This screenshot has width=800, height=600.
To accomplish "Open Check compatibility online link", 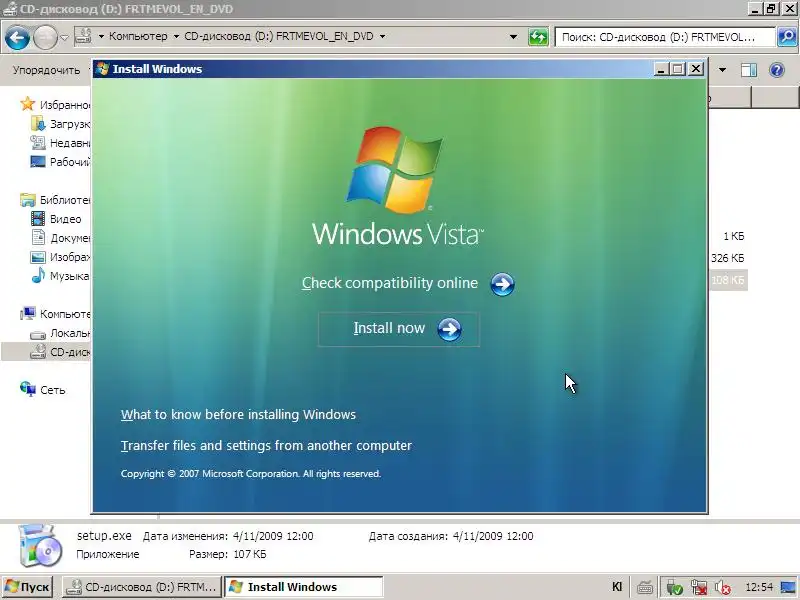I will pyautogui.click(x=390, y=283).
